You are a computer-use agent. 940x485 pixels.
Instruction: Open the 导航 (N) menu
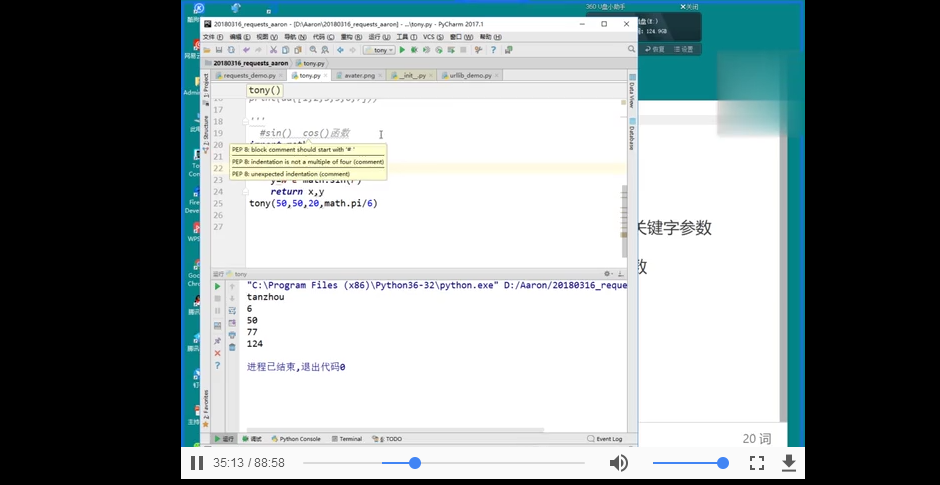pyautogui.click(x=296, y=37)
